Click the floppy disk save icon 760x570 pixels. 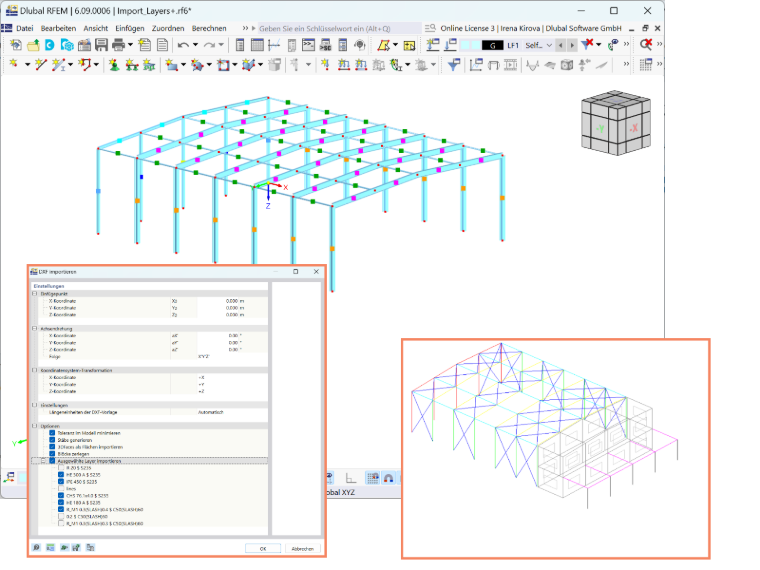coord(101,45)
